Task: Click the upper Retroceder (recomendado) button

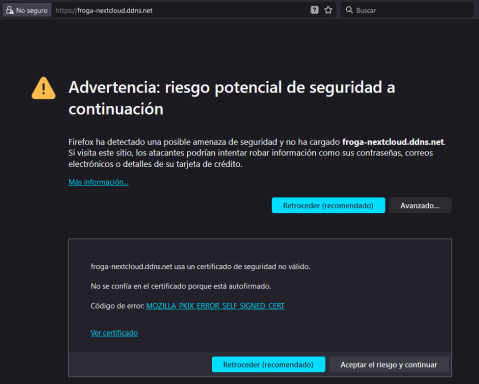Action: click(328, 205)
